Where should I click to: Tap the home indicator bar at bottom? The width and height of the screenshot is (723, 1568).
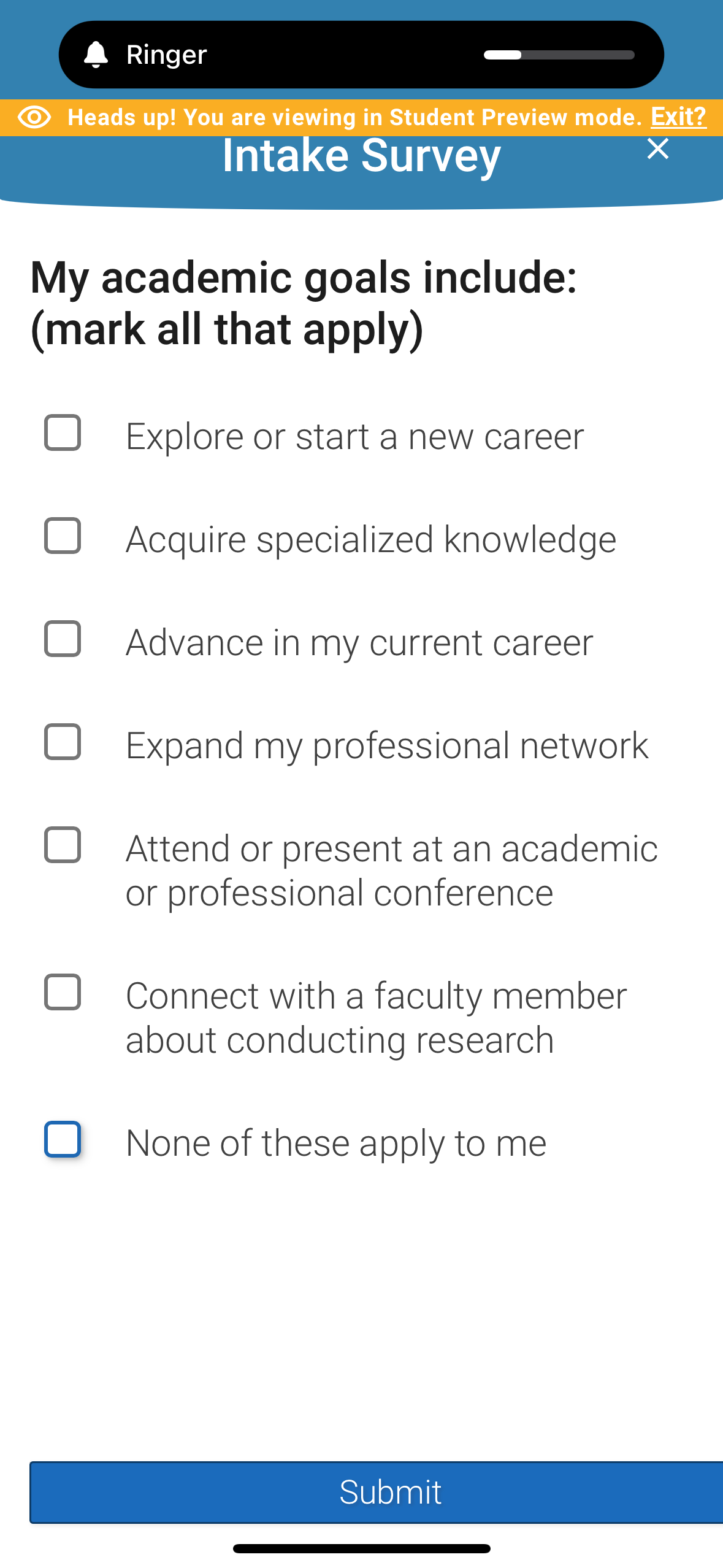click(362, 1548)
